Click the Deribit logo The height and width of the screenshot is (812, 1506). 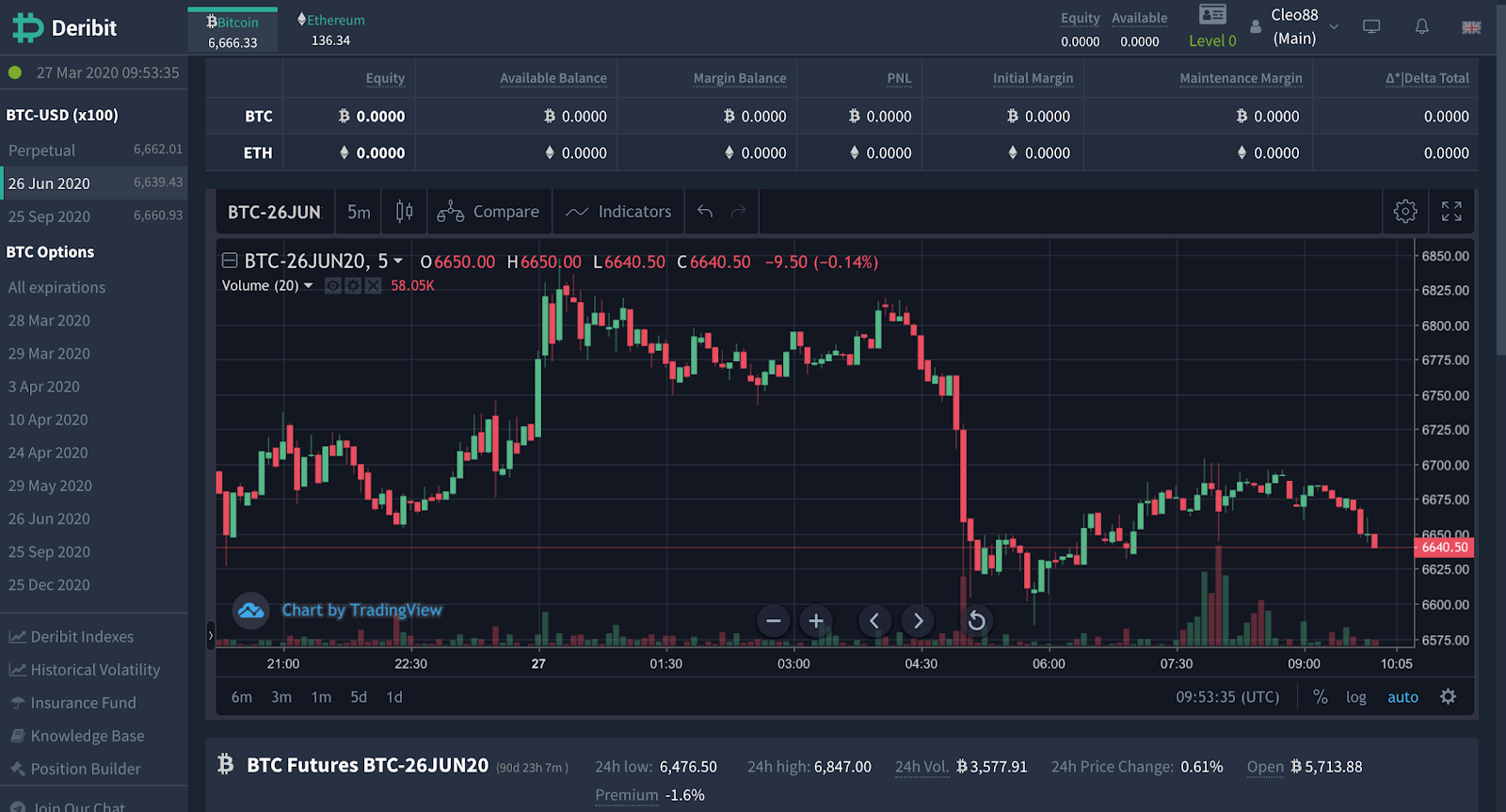[64, 28]
